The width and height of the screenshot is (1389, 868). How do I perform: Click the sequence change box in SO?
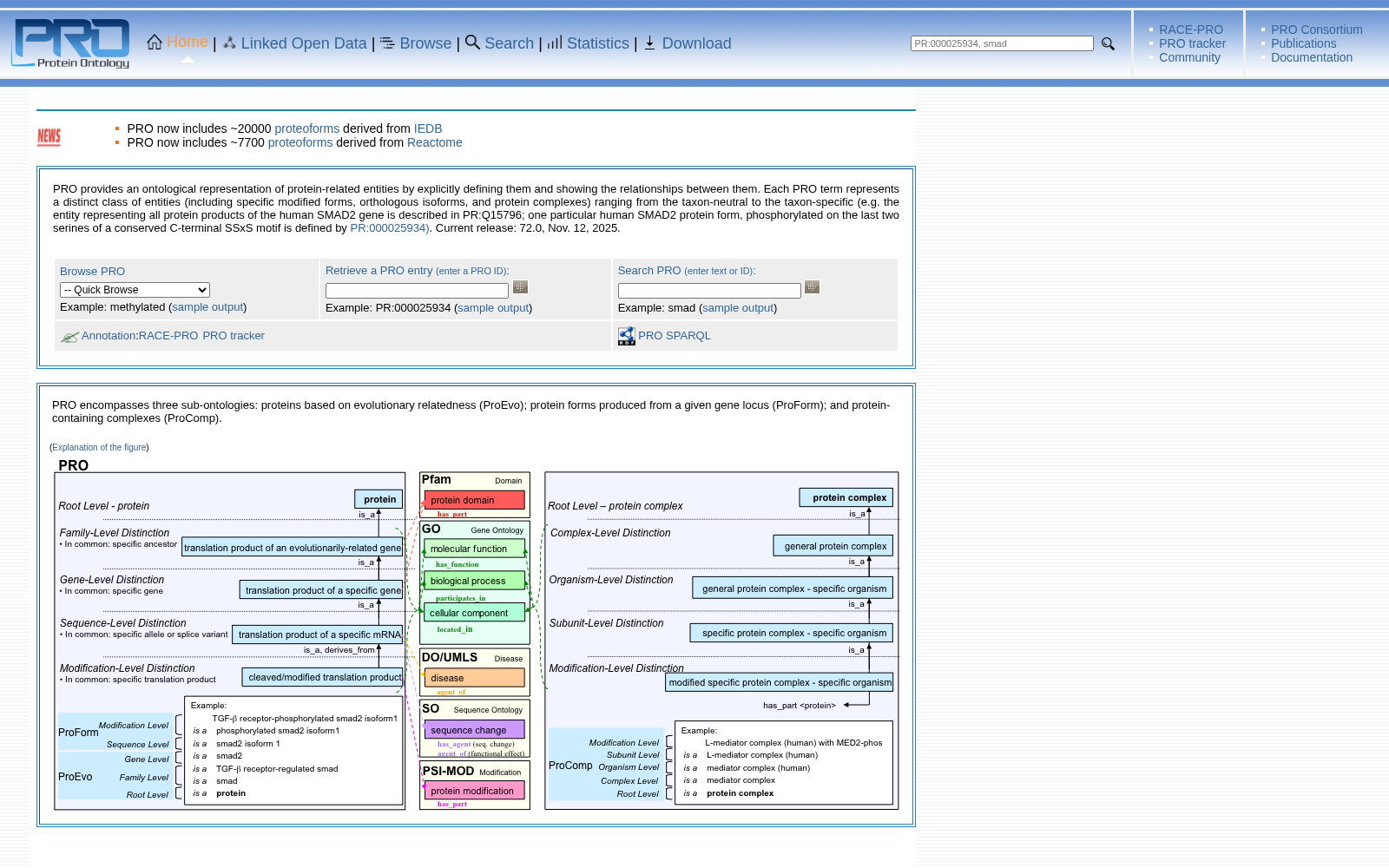point(474,730)
